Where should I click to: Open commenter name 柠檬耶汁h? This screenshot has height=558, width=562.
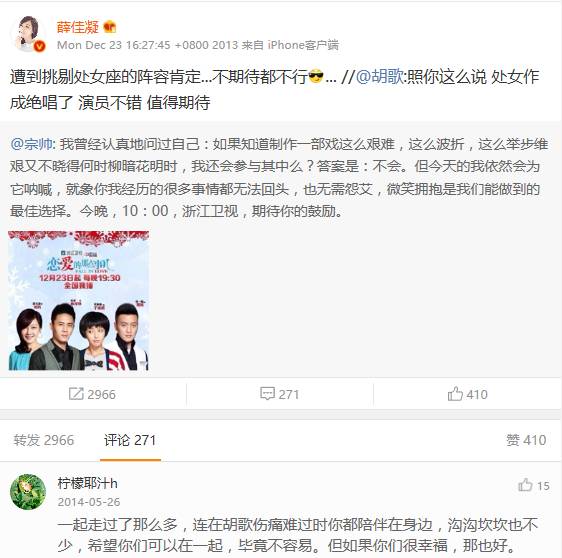[87, 483]
